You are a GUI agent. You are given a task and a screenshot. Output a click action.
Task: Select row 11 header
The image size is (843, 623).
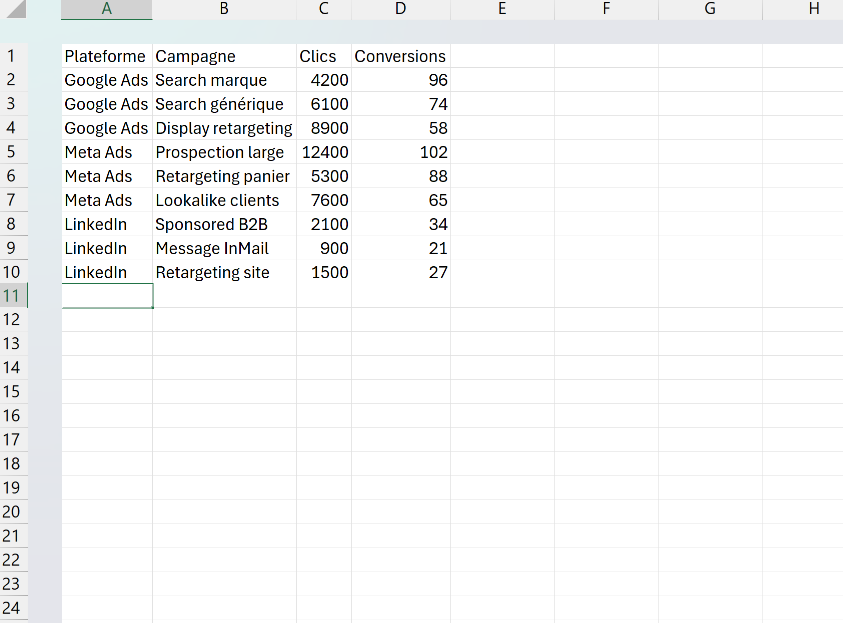pos(13,296)
